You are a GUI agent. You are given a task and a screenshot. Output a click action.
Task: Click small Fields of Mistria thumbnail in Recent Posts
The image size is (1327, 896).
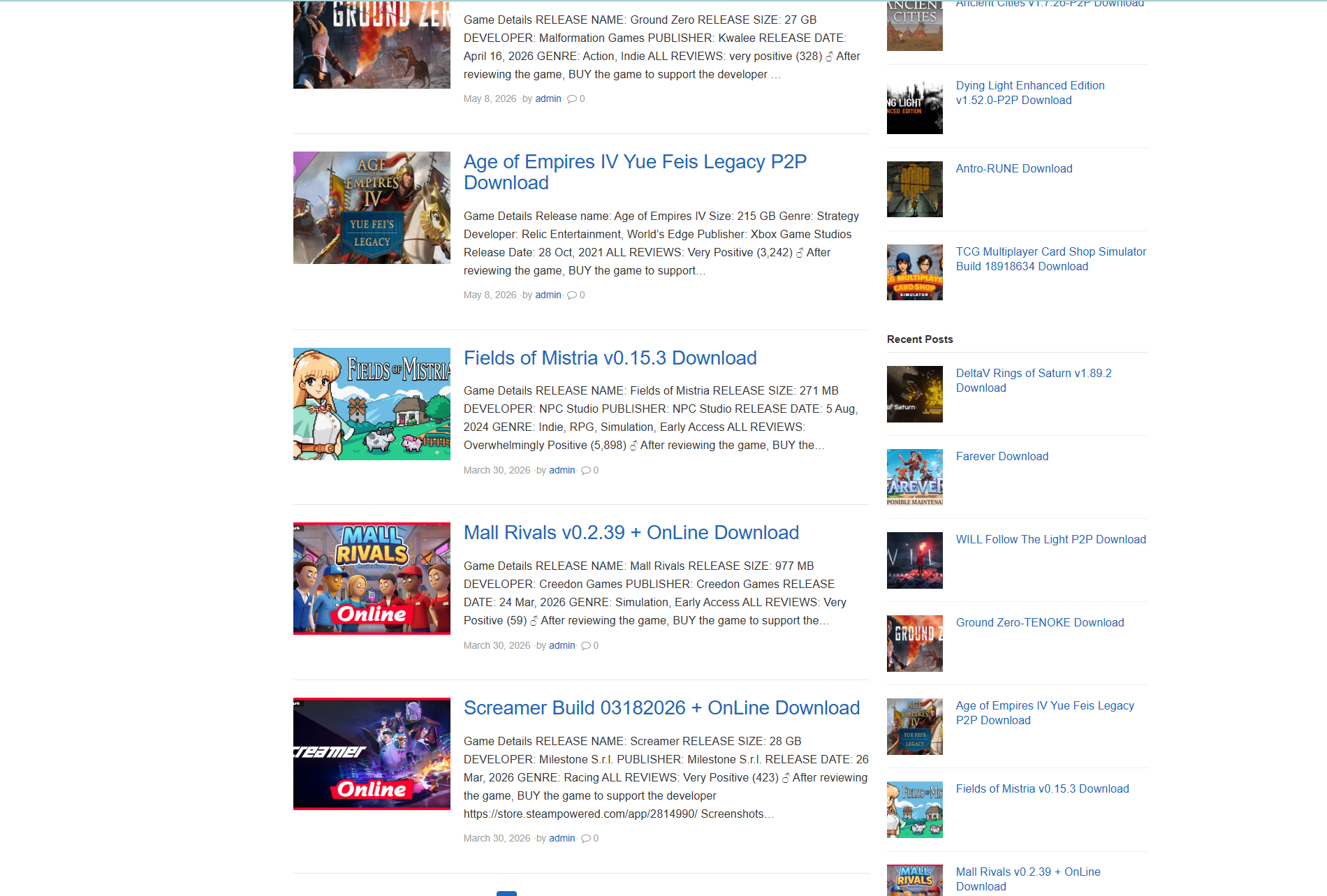915,809
